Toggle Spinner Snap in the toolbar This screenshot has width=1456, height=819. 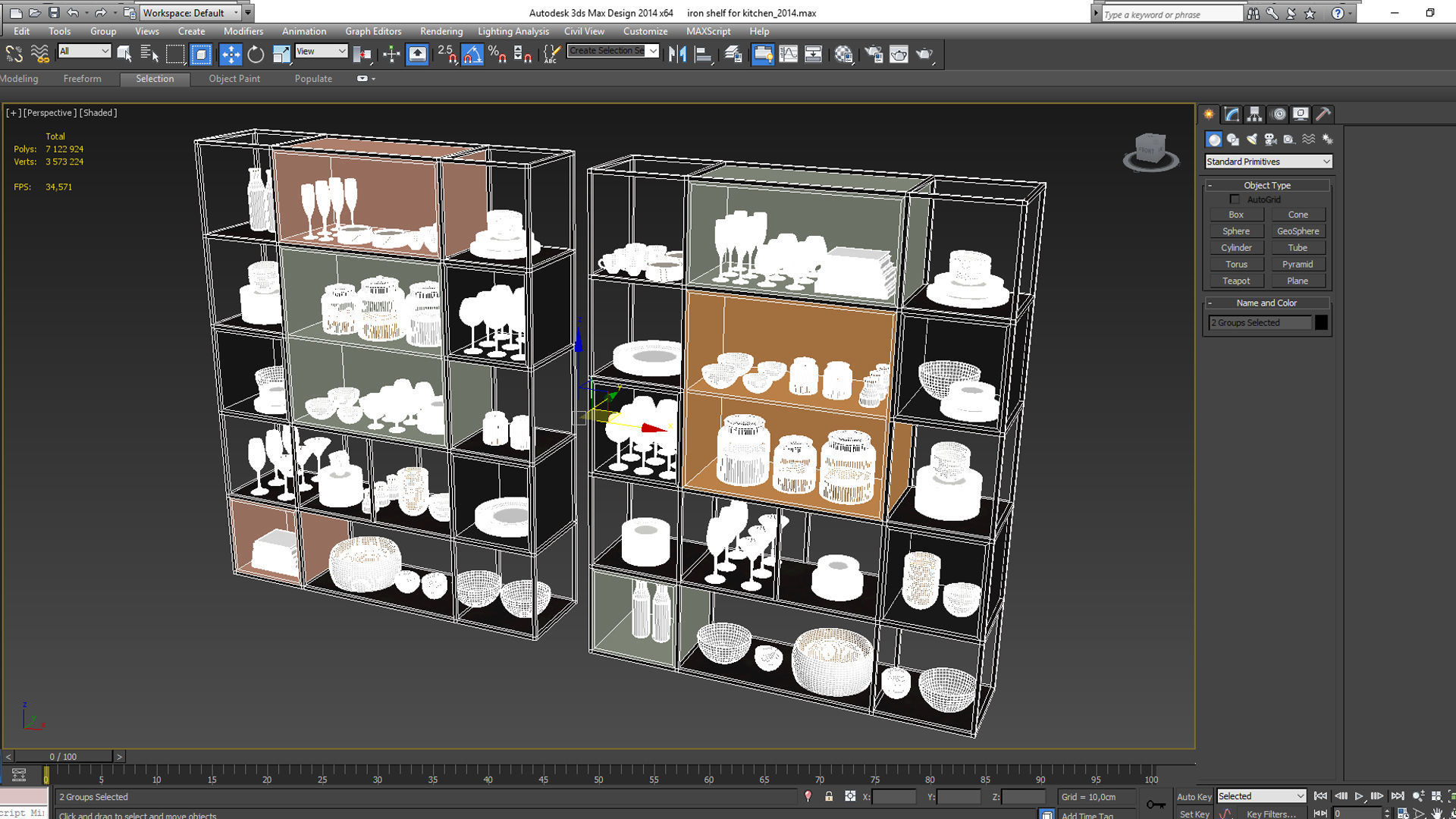click(522, 54)
